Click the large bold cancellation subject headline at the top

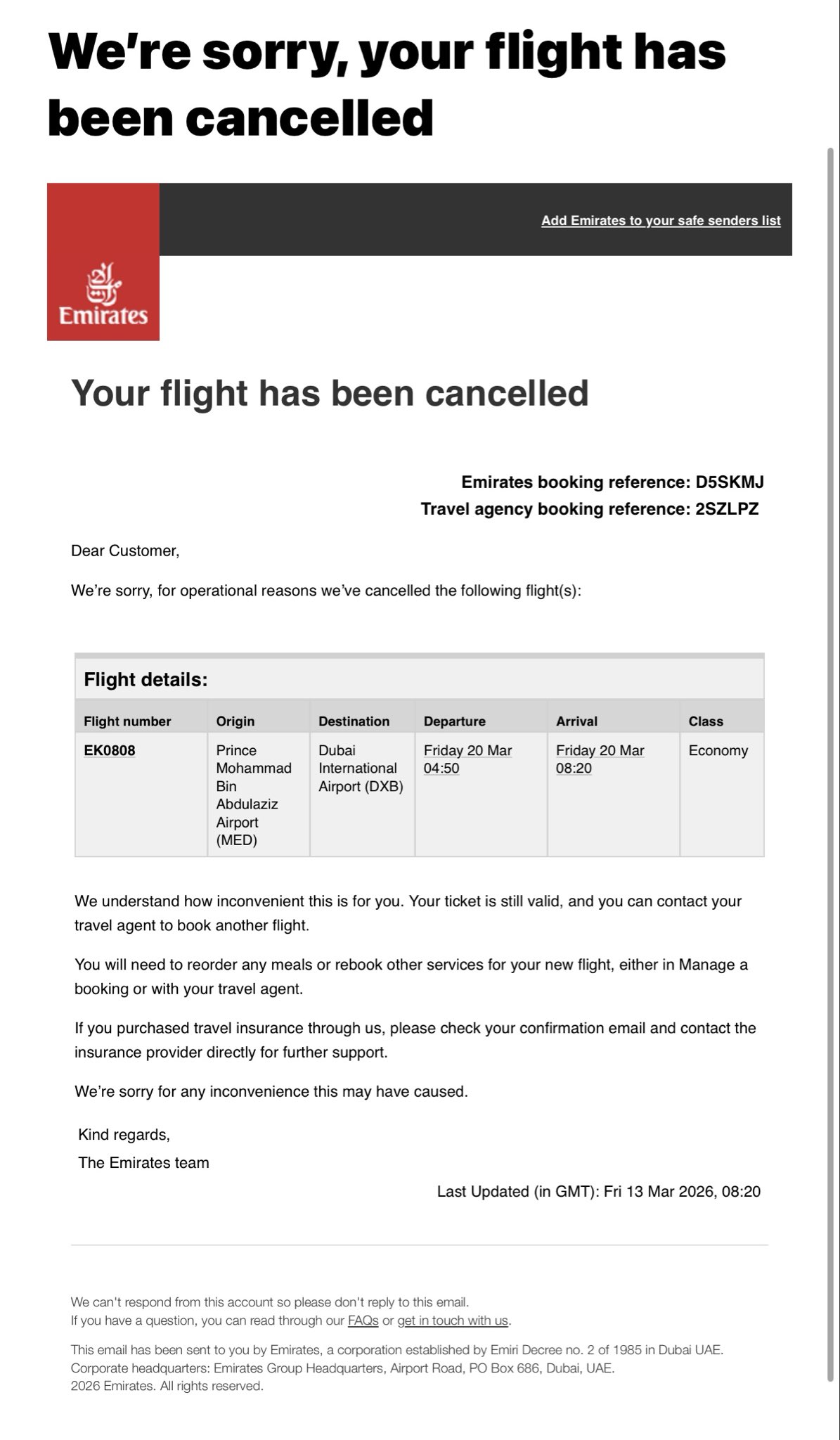pyautogui.click(x=387, y=84)
